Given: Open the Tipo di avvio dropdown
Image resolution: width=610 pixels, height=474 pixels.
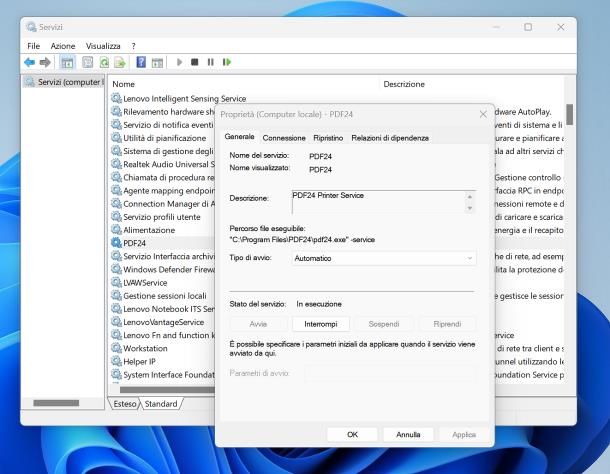Looking at the screenshot, I should (x=384, y=258).
